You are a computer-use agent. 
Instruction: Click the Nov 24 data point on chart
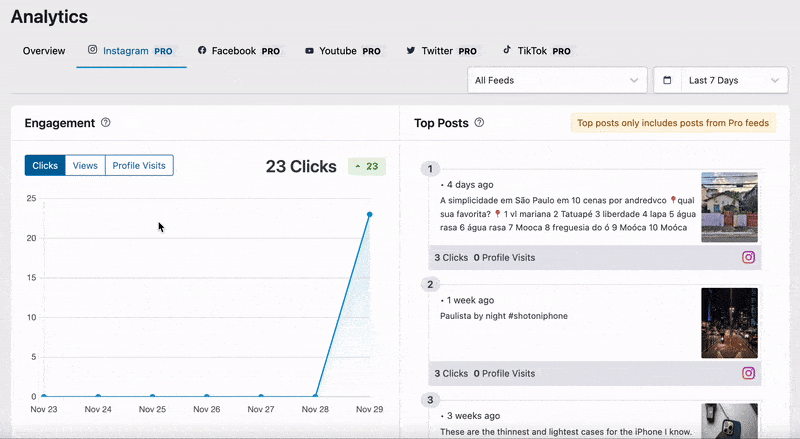[x=98, y=396]
